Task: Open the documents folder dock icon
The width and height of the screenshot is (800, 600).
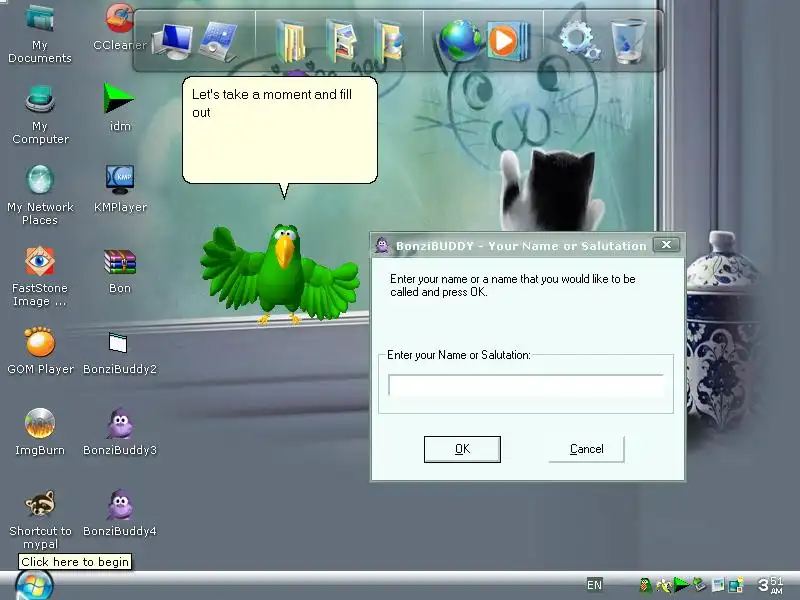Action: coord(291,41)
